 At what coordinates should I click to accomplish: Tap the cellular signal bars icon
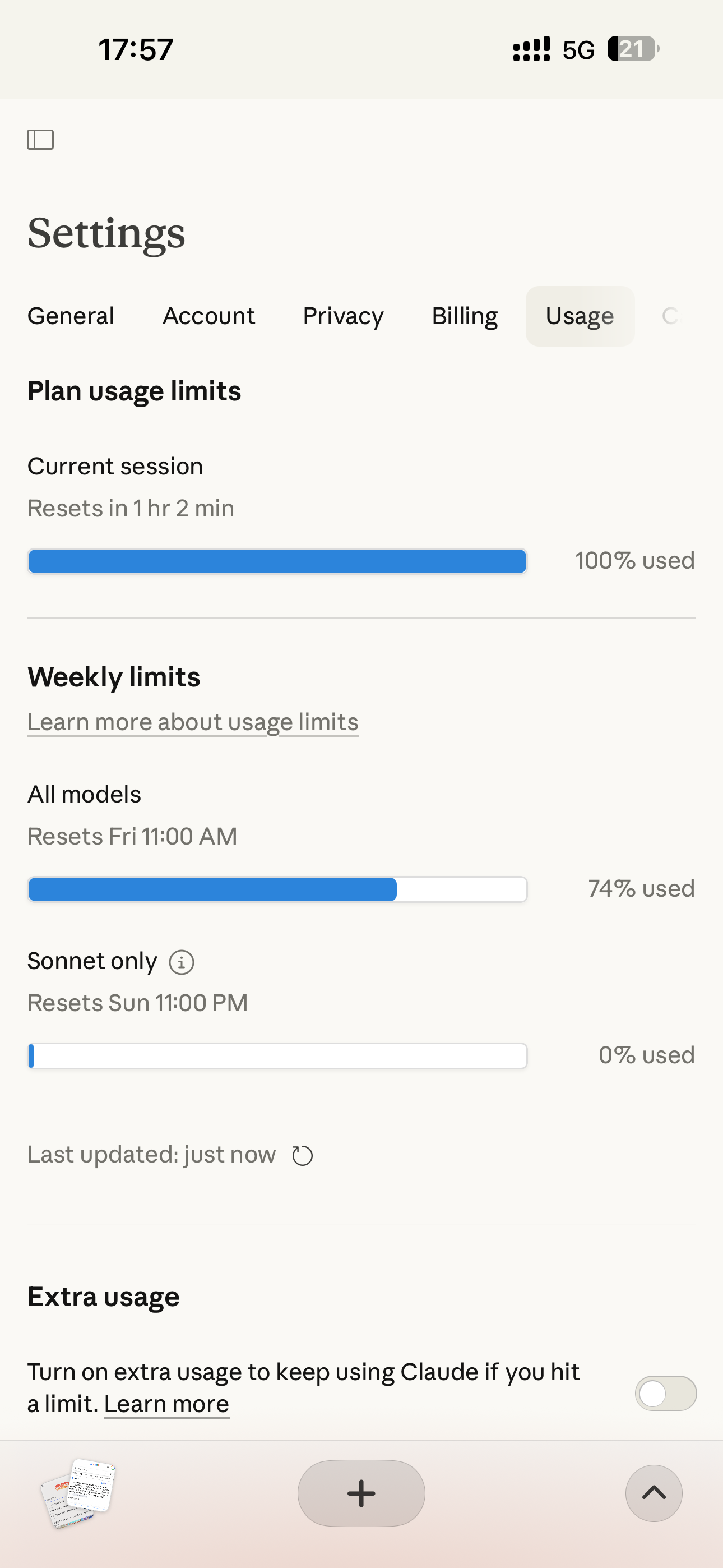click(531, 49)
